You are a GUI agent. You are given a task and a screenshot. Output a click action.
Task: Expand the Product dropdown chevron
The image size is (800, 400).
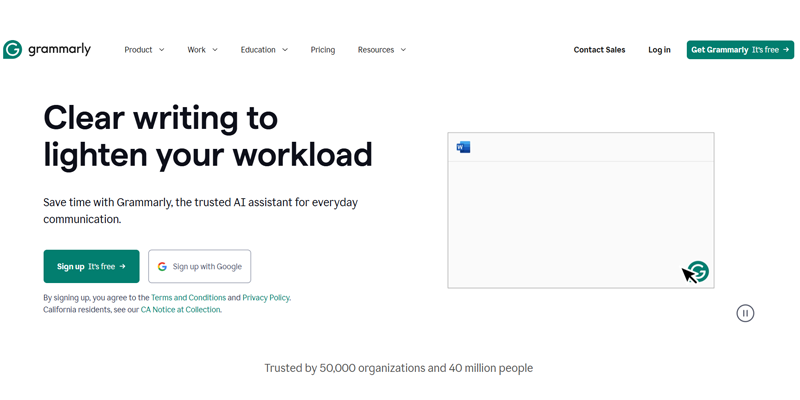pyautogui.click(x=161, y=50)
